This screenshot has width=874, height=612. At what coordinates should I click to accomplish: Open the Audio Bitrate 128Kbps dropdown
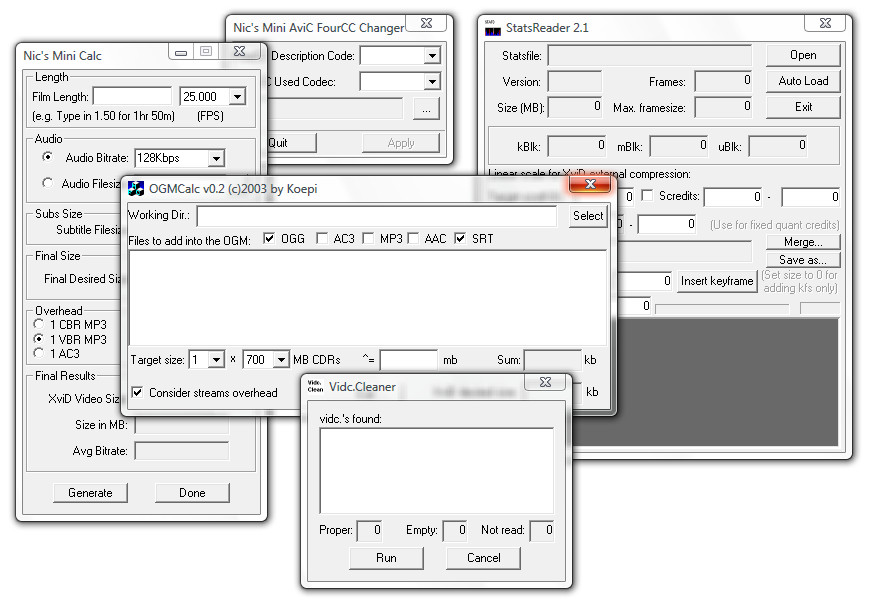(216, 158)
